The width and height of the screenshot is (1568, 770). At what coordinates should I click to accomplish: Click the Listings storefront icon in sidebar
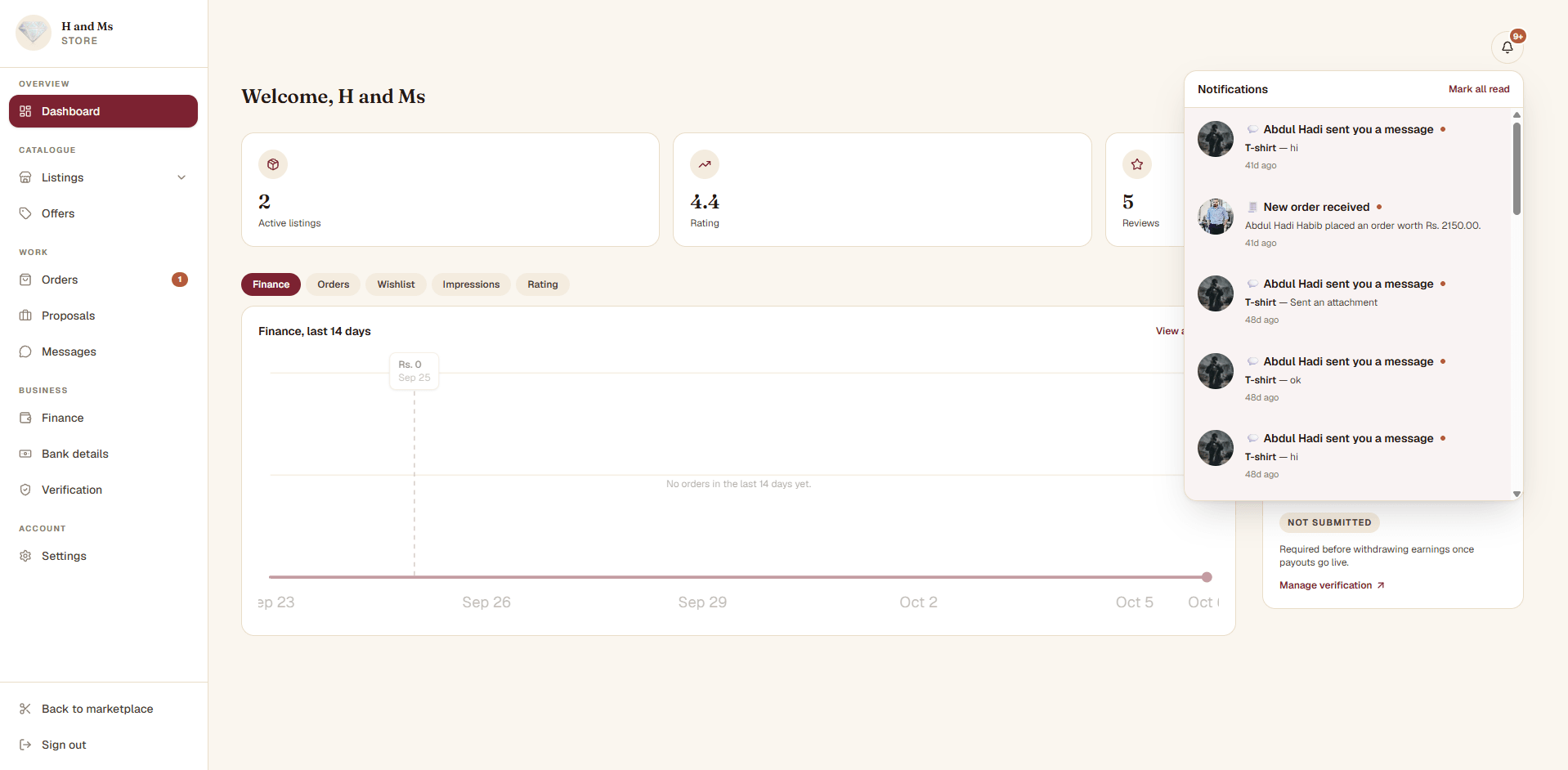pyautogui.click(x=25, y=177)
